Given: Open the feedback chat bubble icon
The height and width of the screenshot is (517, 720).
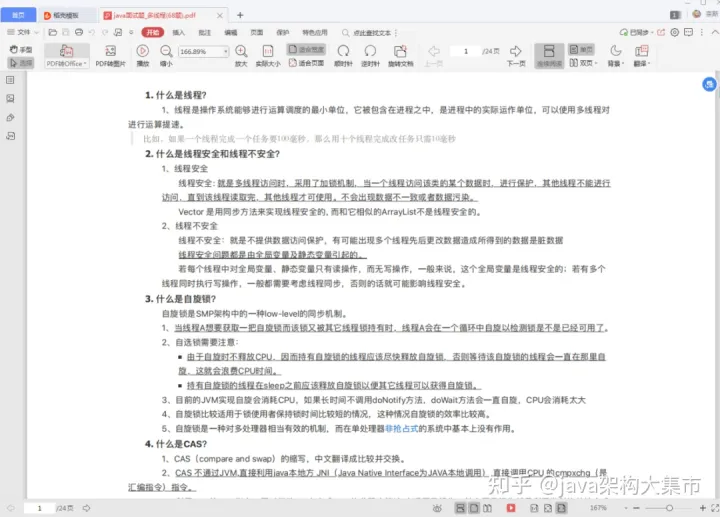Looking at the screenshot, I should (688, 32).
